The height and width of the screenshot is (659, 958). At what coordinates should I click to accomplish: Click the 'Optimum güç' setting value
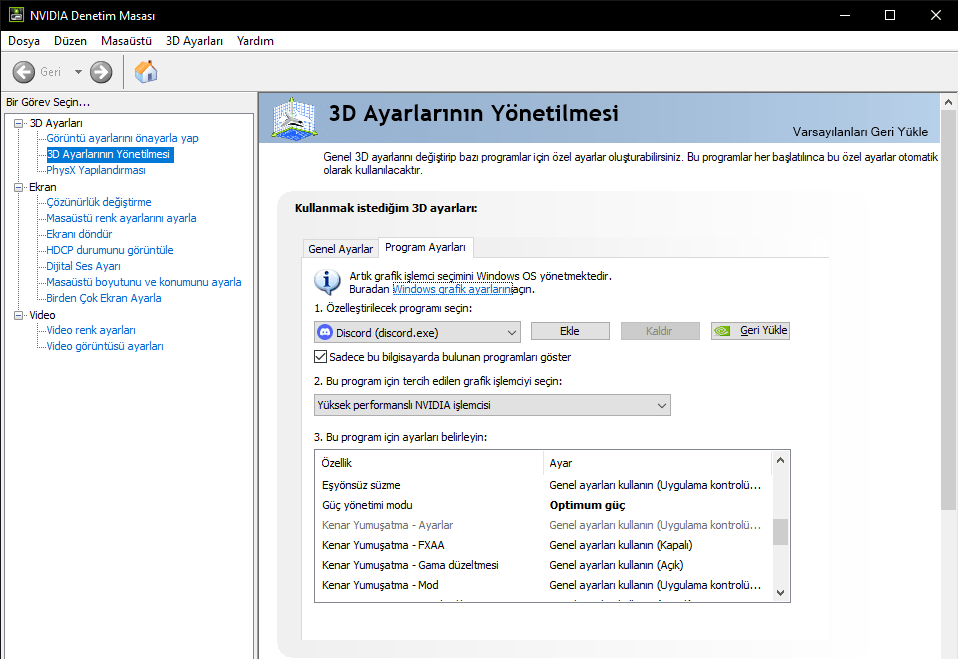(x=588, y=505)
